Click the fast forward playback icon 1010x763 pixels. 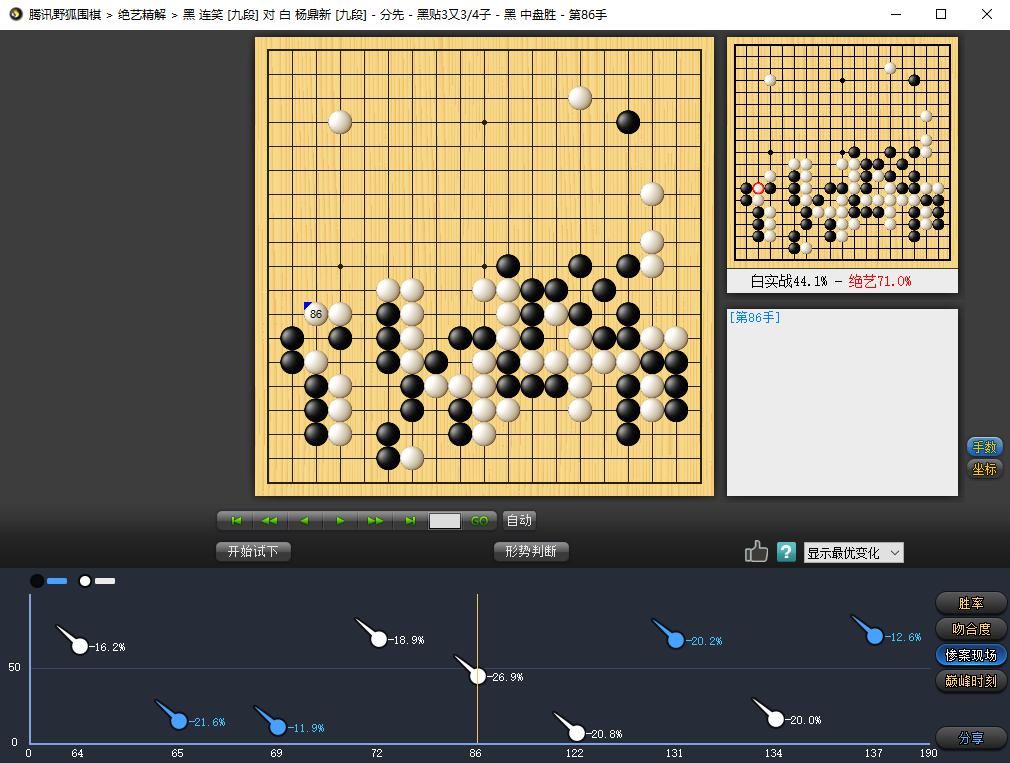pos(376,520)
